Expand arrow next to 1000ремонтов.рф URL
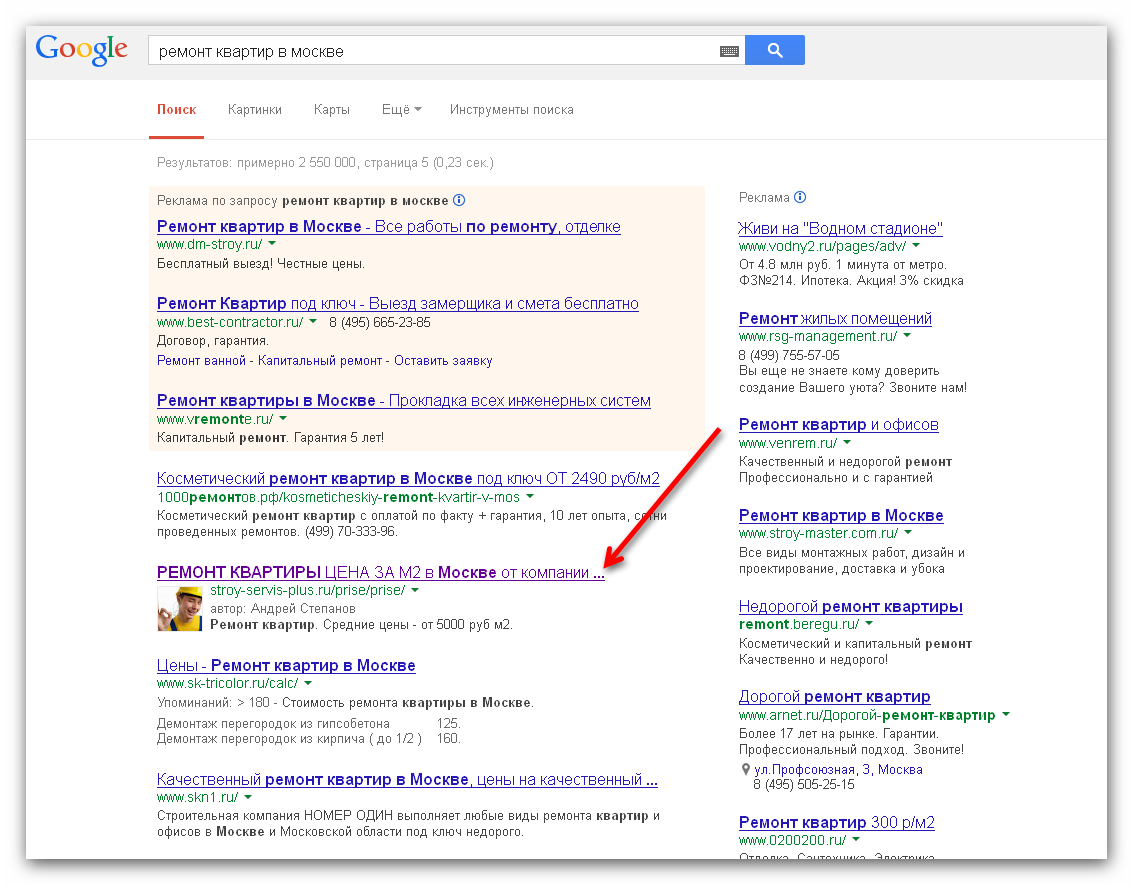1133x885 pixels. pyautogui.click(x=530, y=496)
